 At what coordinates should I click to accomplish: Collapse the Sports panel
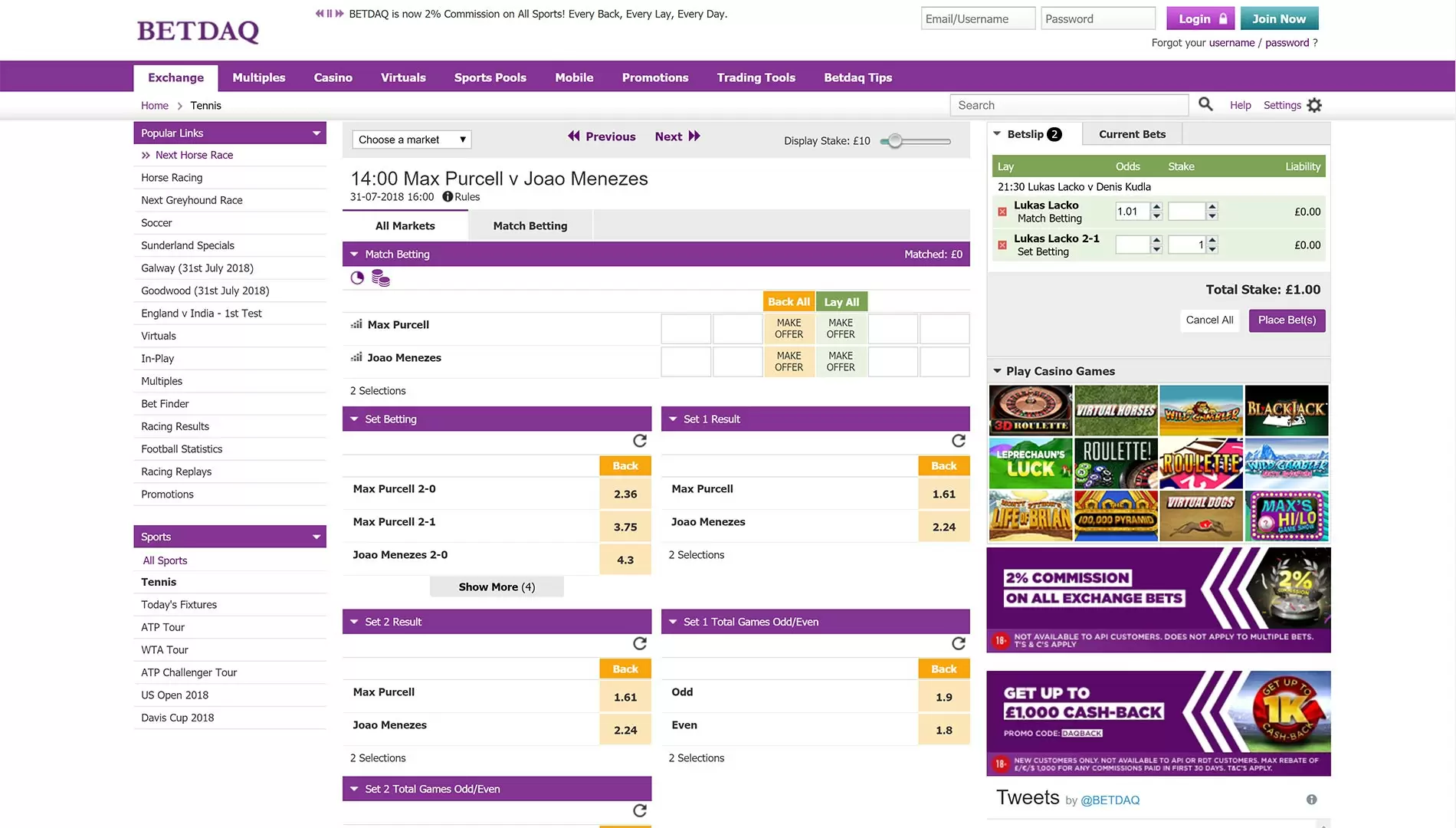click(316, 537)
